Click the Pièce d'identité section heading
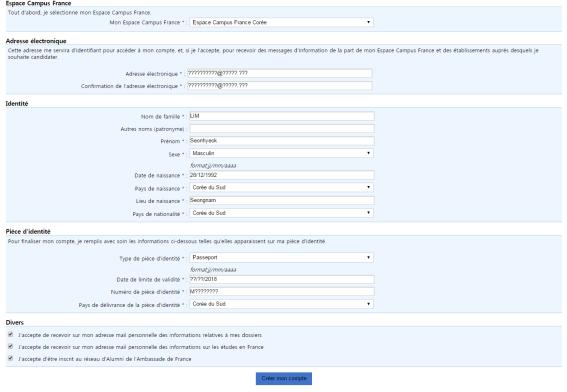 click(28, 232)
